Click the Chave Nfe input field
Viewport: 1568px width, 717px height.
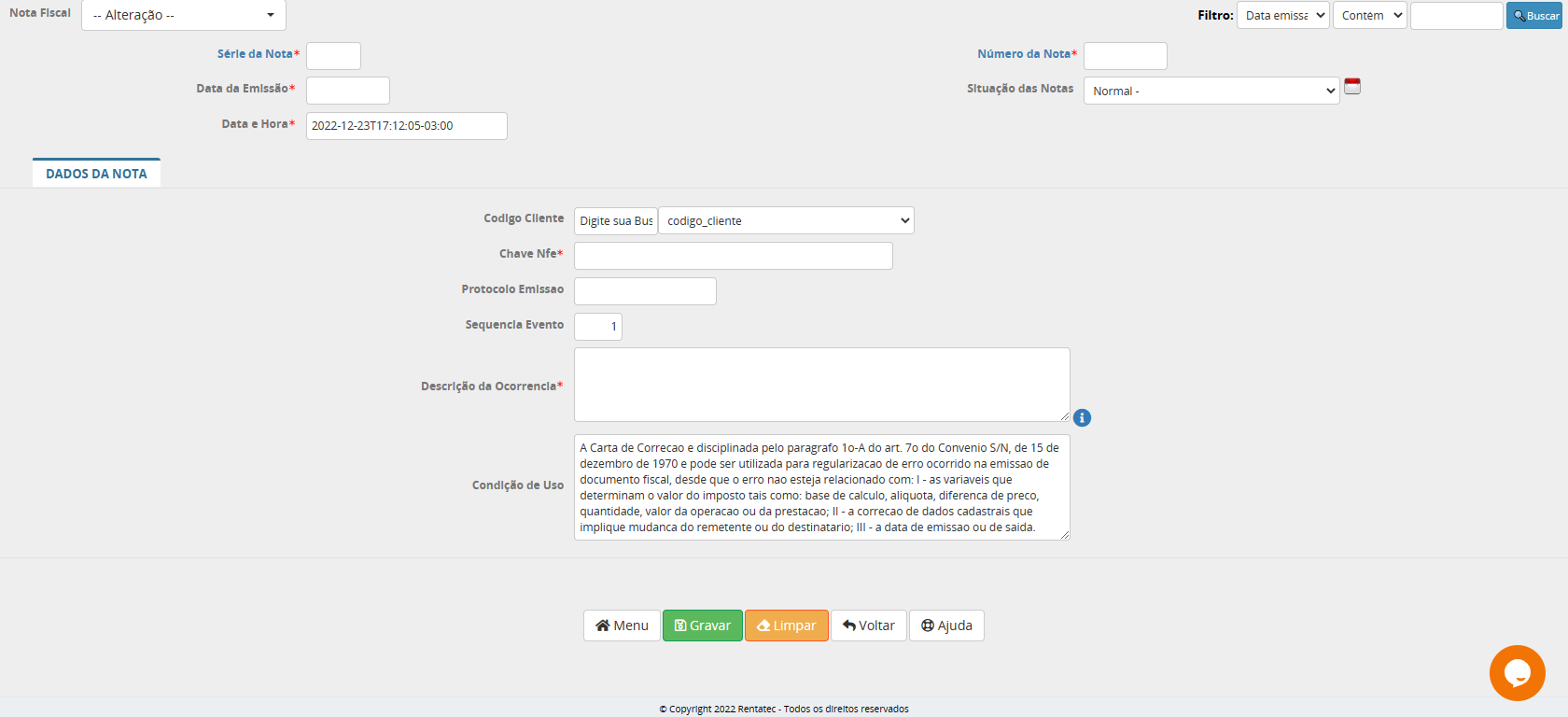click(x=733, y=256)
